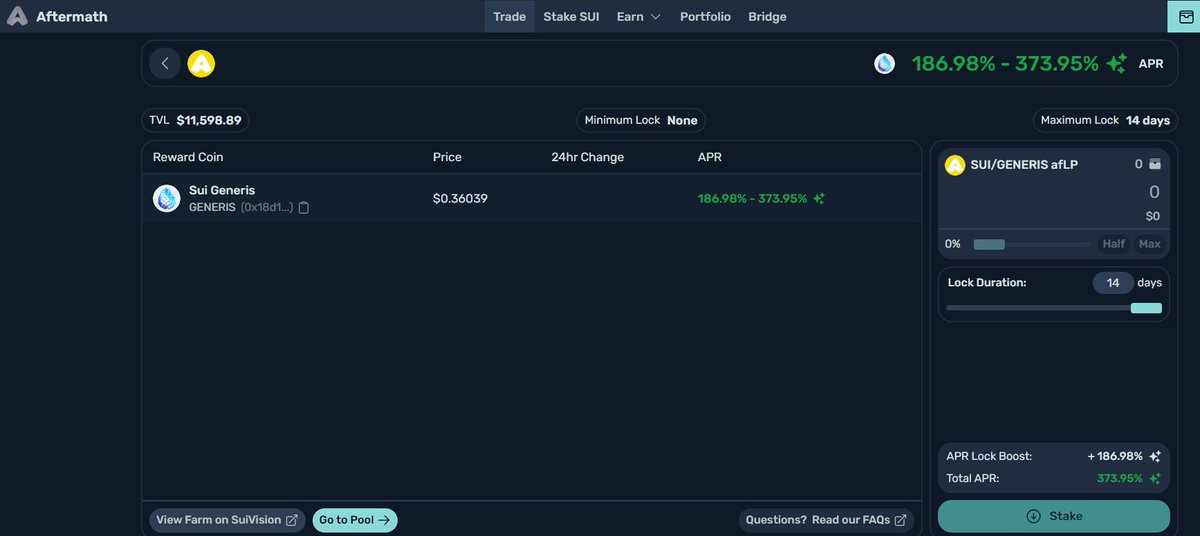Click the stake amount percentage slider
The height and width of the screenshot is (536, 1200).
(1032, 244)
